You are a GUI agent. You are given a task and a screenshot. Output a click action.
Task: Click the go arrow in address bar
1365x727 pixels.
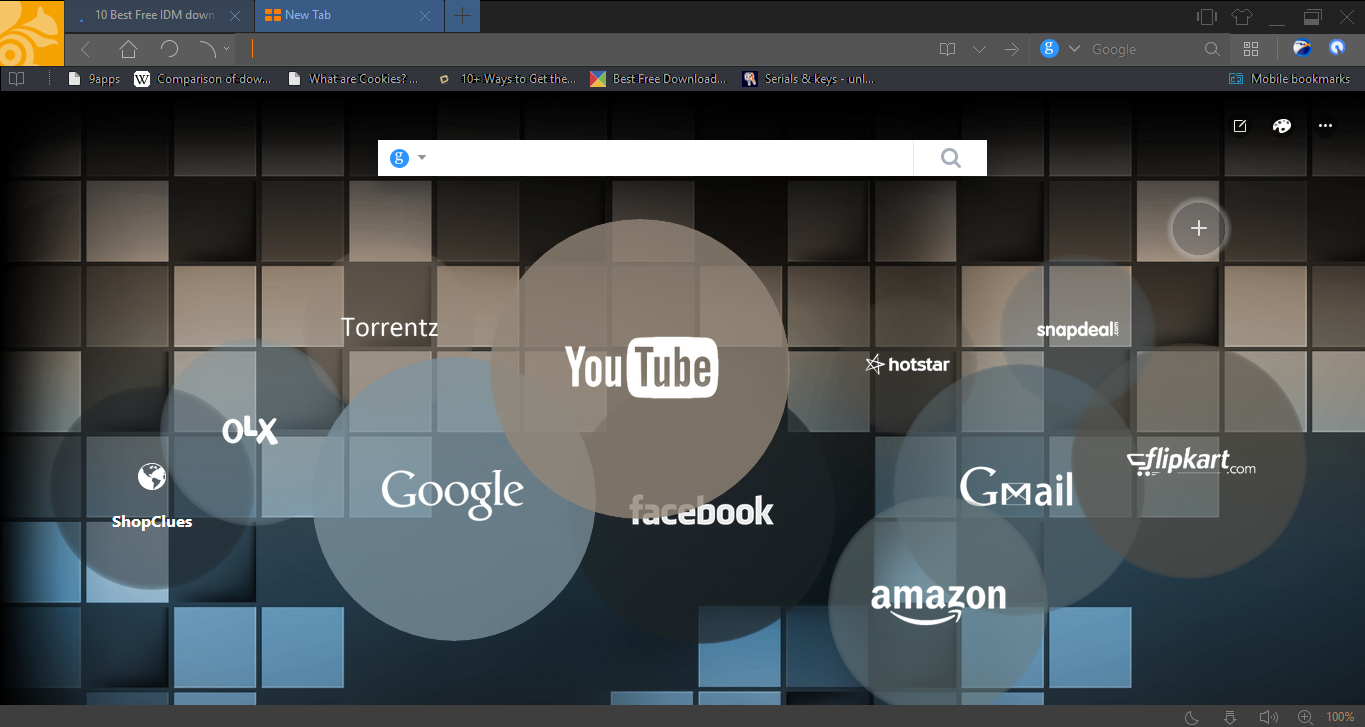(x=1012, y=49)
